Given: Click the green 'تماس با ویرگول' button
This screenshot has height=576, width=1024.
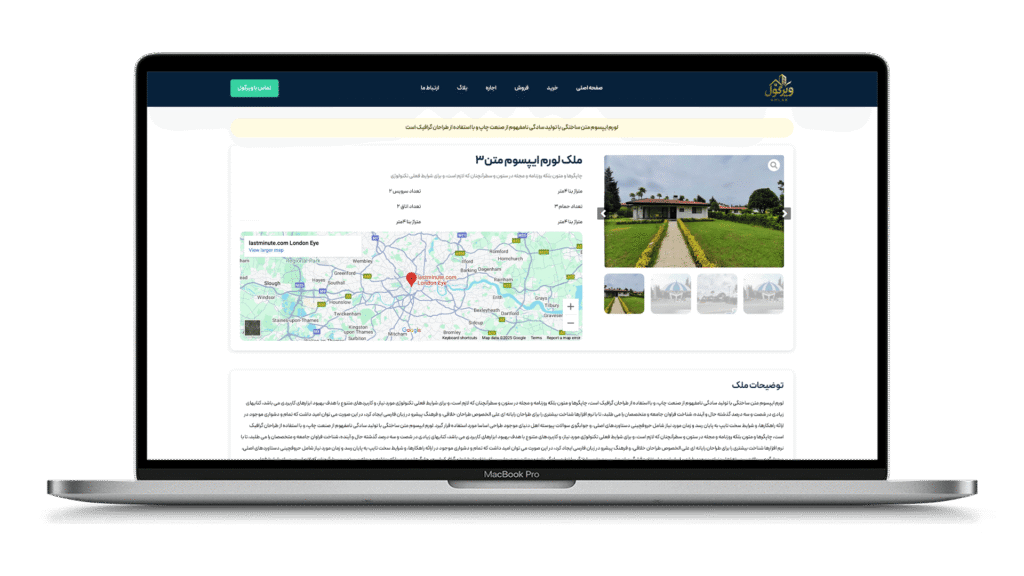Looking at the screenshot, I should tap(254, 88).
